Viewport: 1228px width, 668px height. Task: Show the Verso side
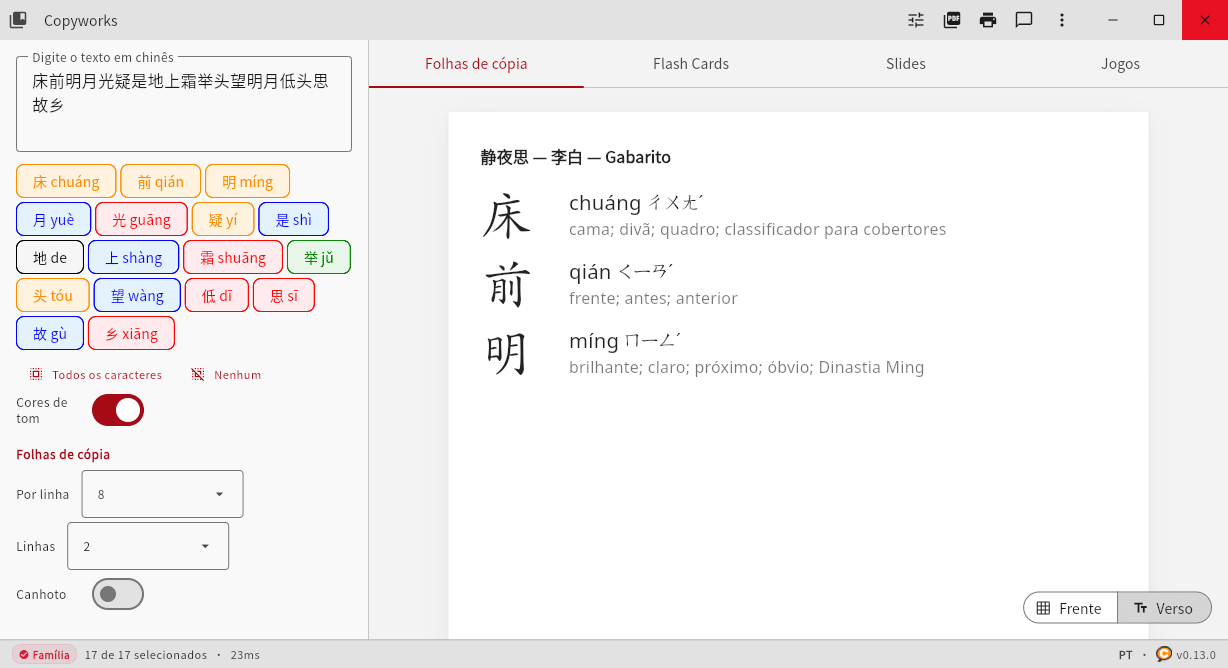[x=1164, y=608]
